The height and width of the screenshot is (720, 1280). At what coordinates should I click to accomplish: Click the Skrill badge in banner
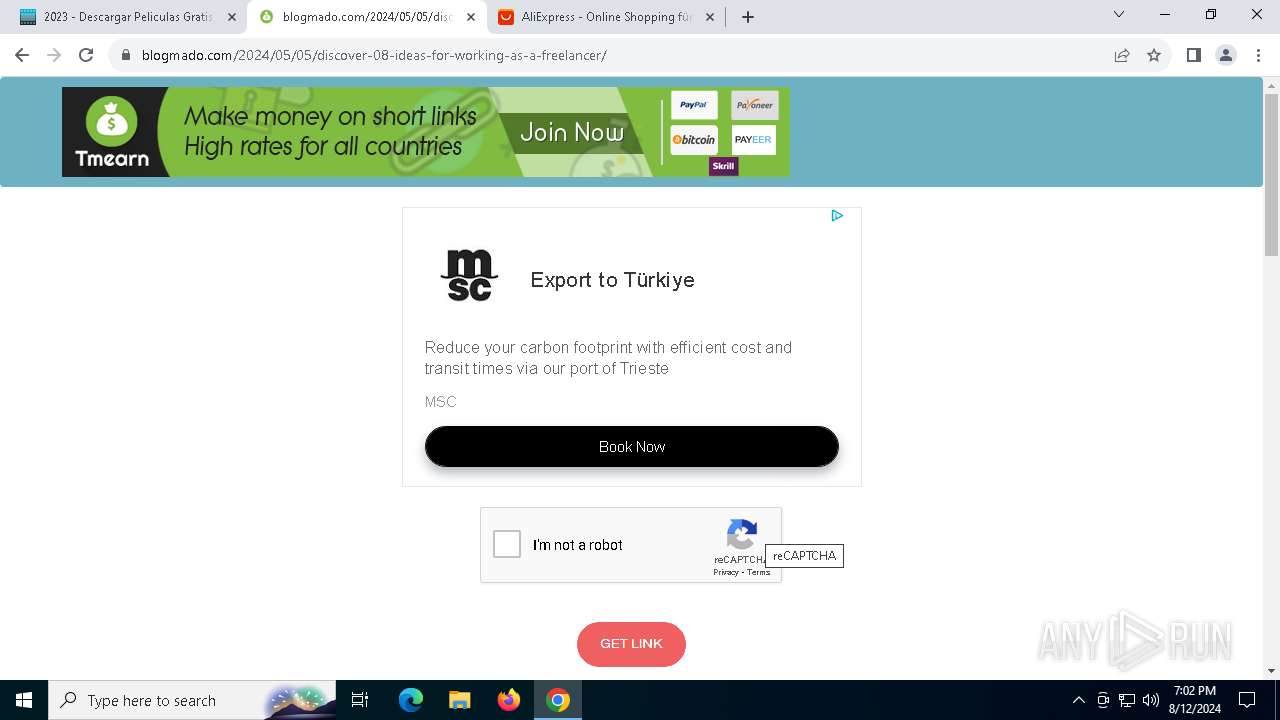[723, 166]
